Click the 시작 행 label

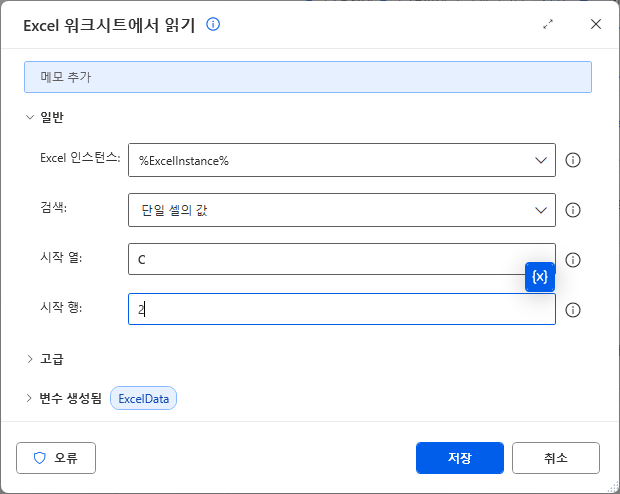click(x=61, y=307)
